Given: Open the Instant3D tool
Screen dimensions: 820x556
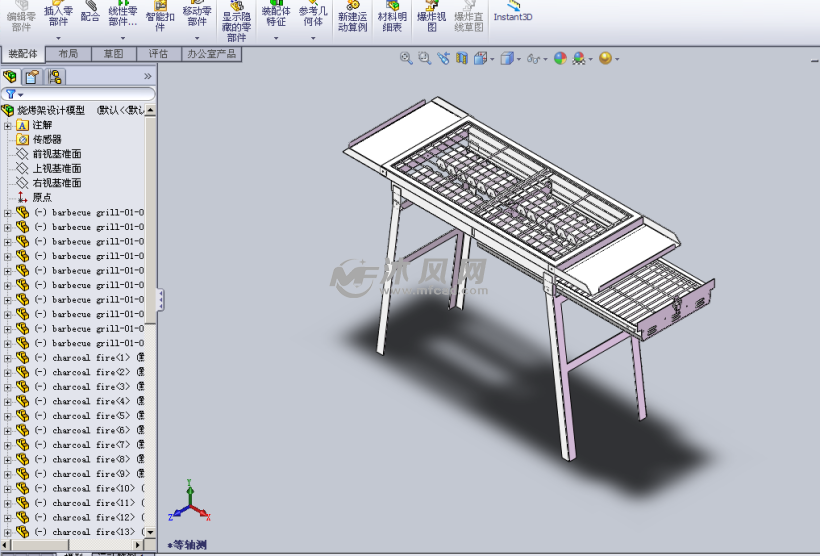Looking at the screenshot, I should (x=512, y=12).
